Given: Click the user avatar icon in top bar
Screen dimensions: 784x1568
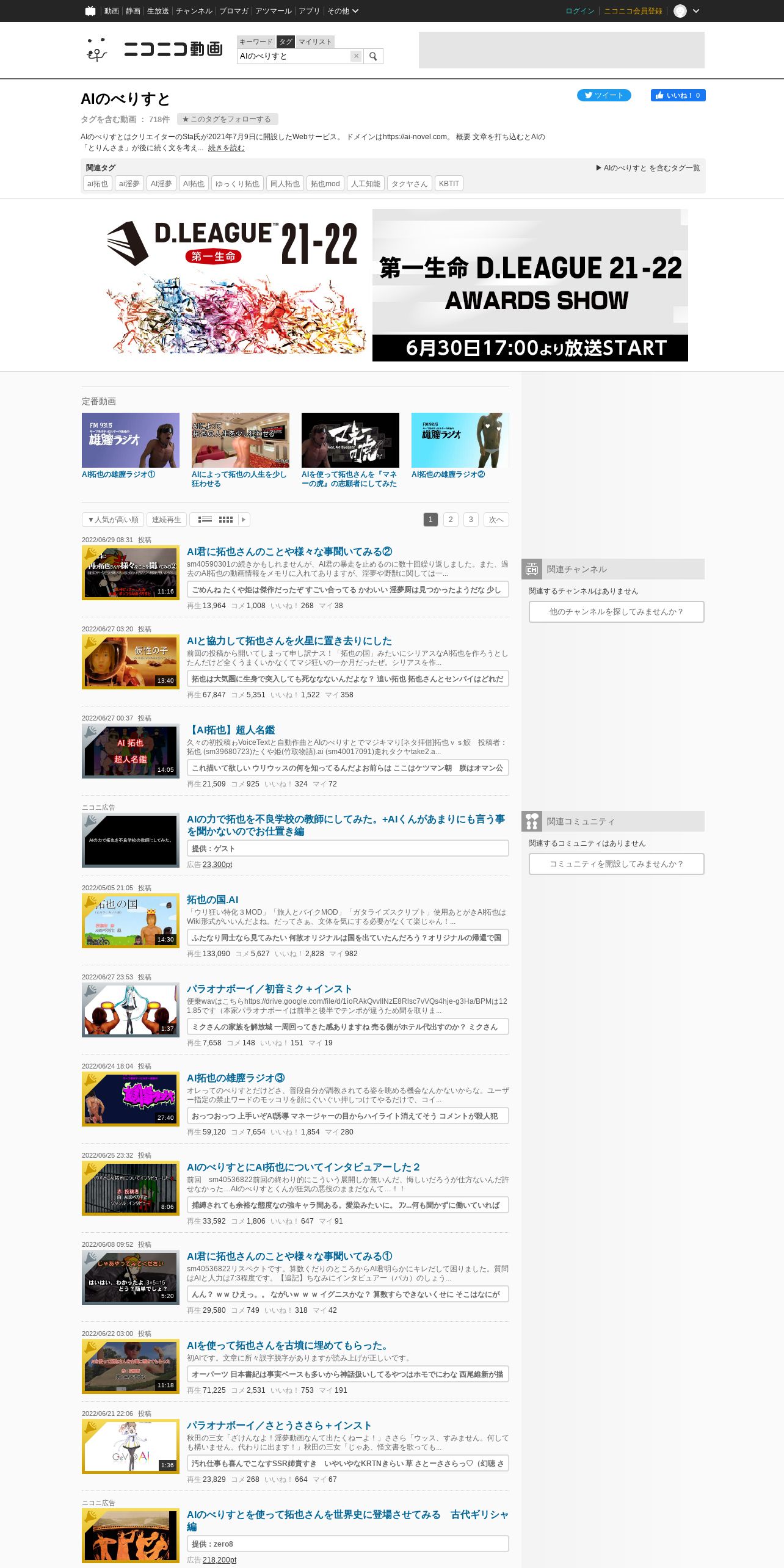Looking at the screenshot, I should [x=680, y=11].
